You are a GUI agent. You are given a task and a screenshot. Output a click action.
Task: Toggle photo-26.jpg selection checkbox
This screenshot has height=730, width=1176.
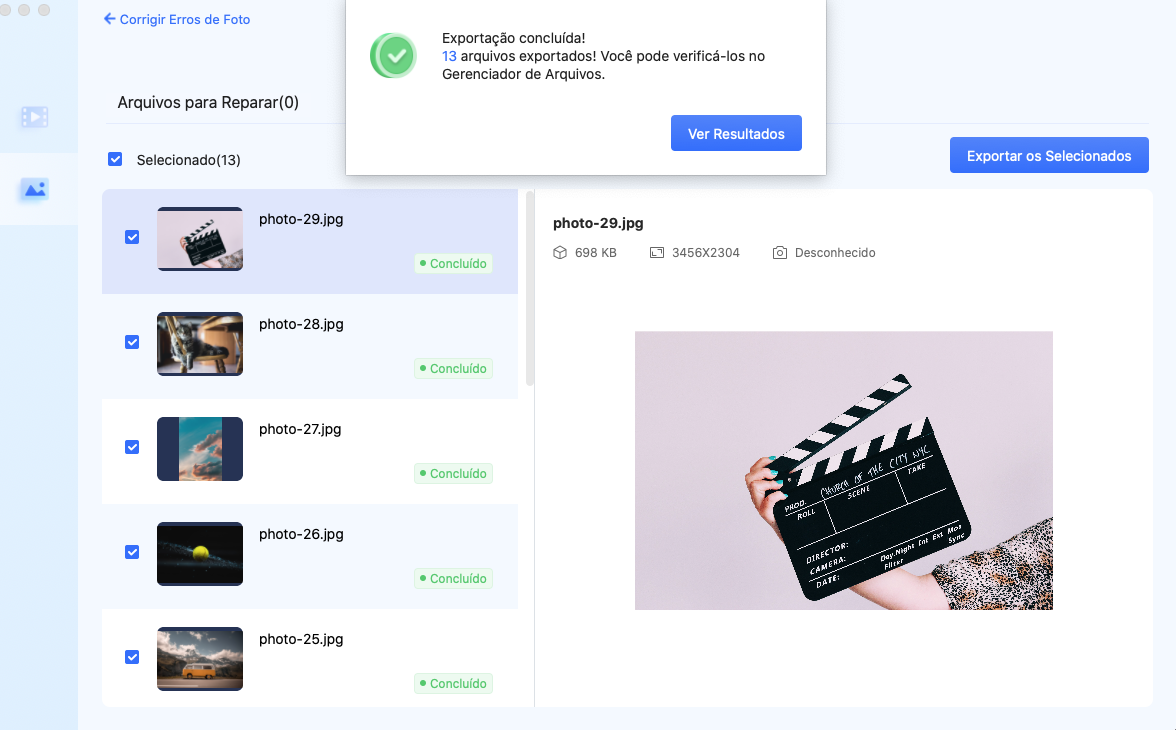tap(131, 552)
